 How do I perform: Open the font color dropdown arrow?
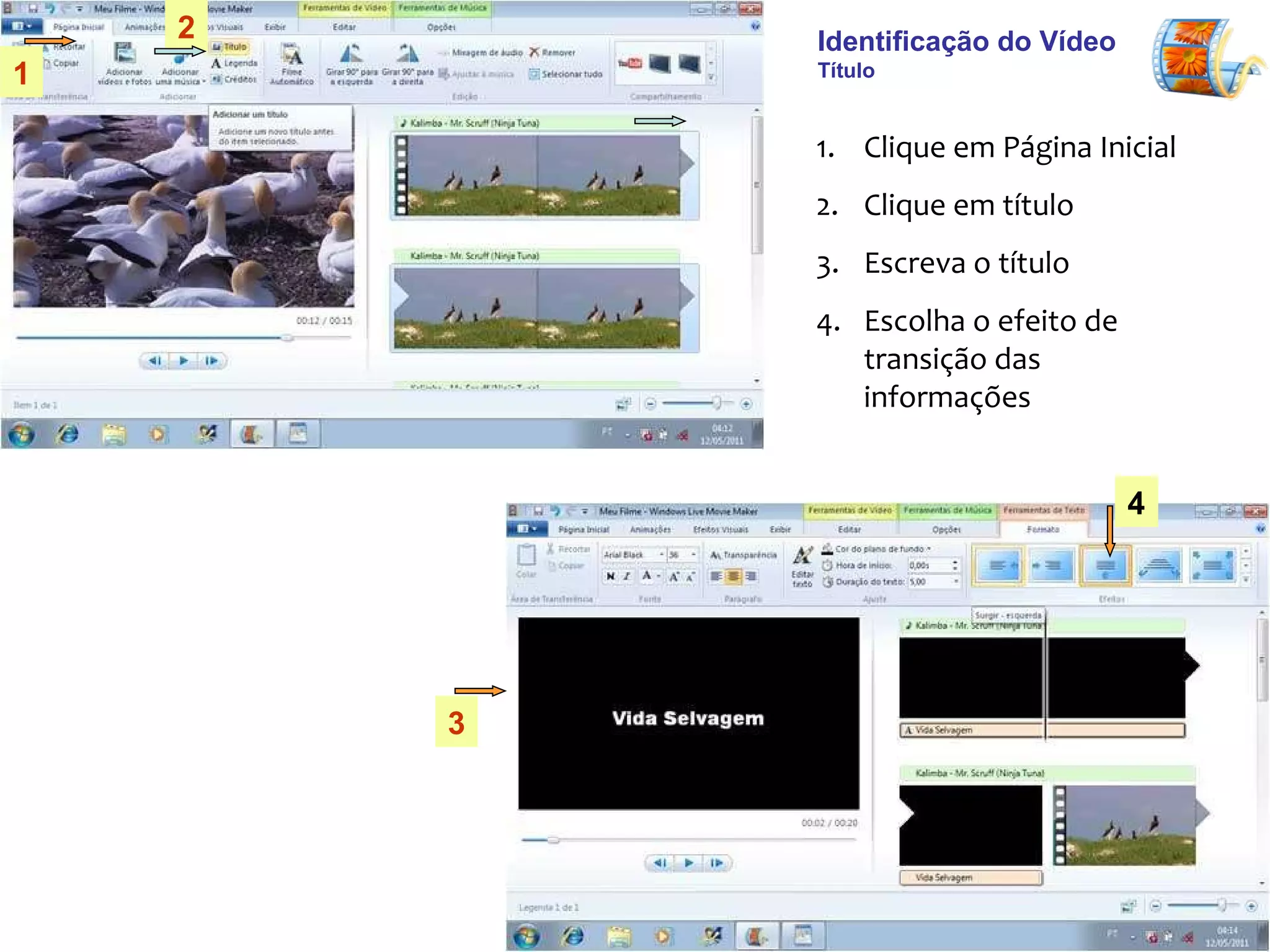[659, 576]
